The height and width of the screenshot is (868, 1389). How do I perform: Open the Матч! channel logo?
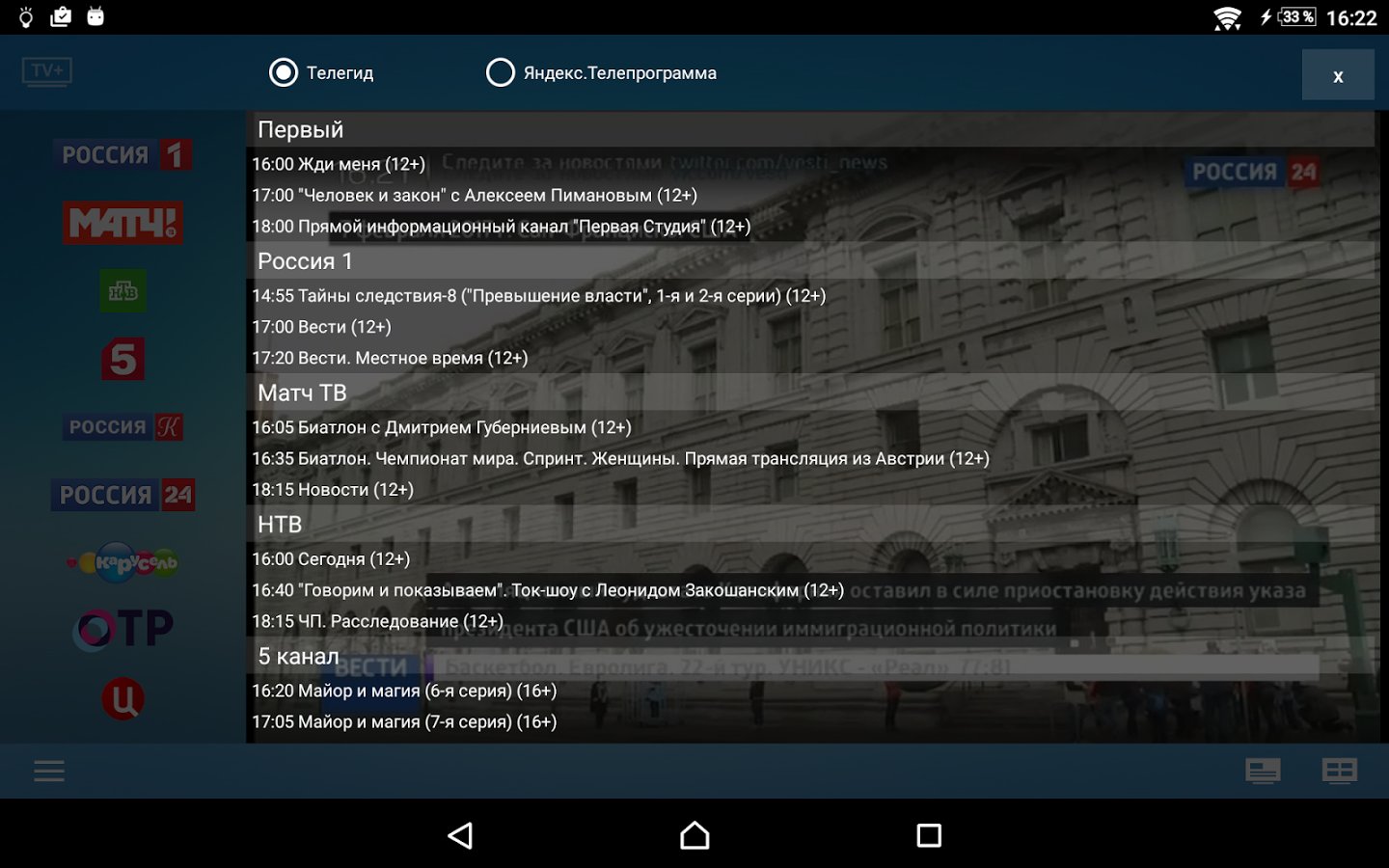point(123,223)
